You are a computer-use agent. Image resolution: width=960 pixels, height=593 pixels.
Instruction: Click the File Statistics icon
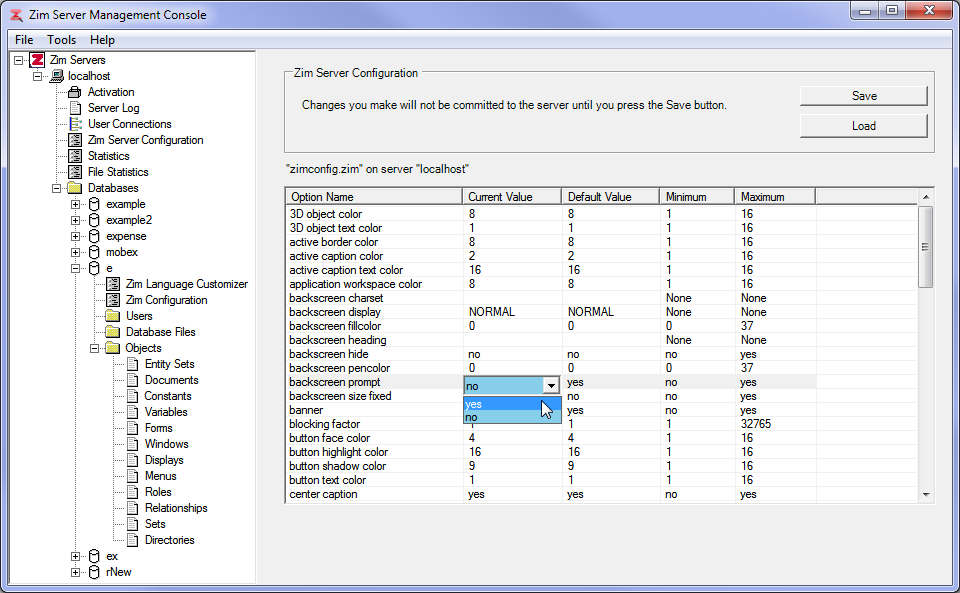tap(75, 171)
